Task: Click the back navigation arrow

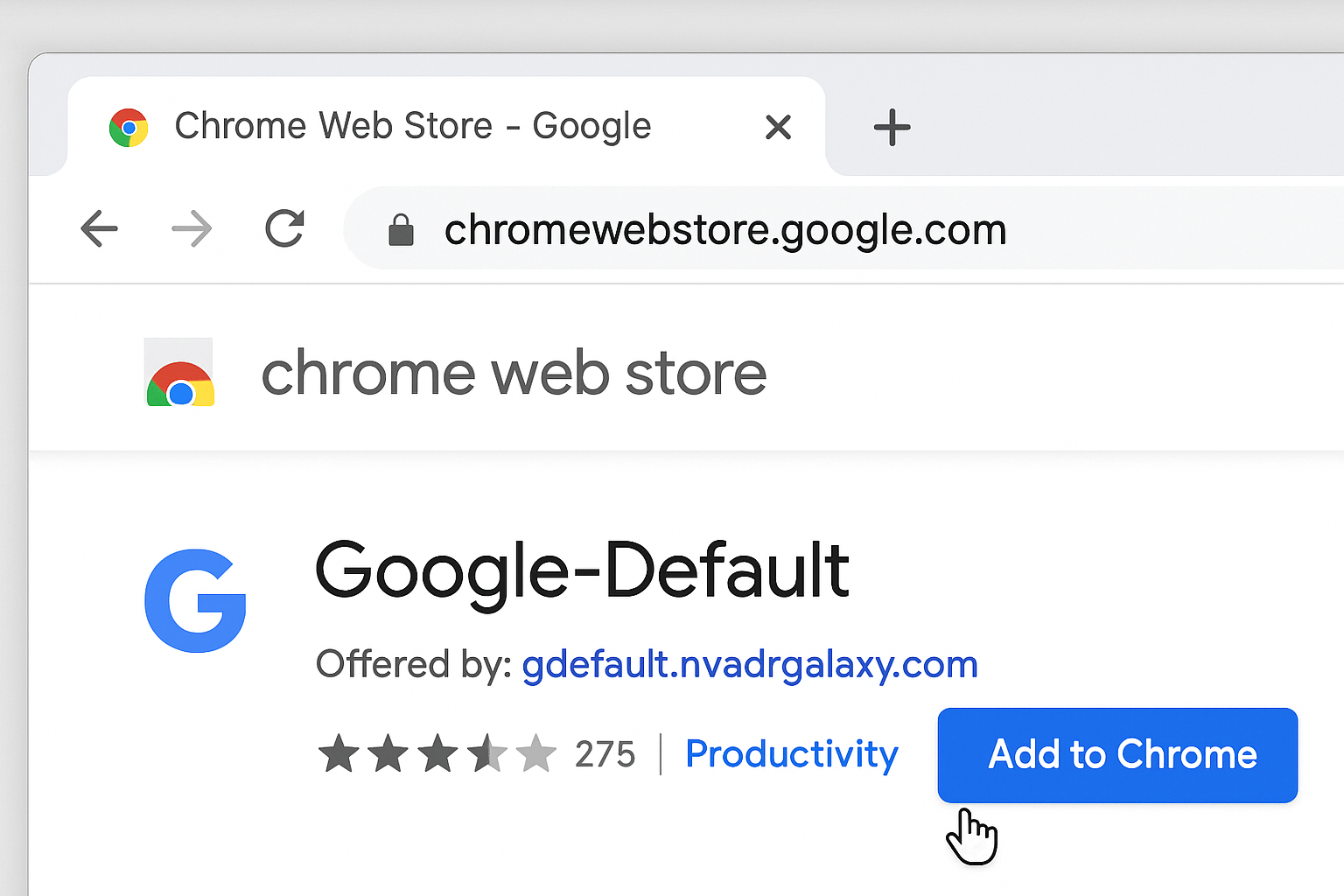Action: point(99,228)
